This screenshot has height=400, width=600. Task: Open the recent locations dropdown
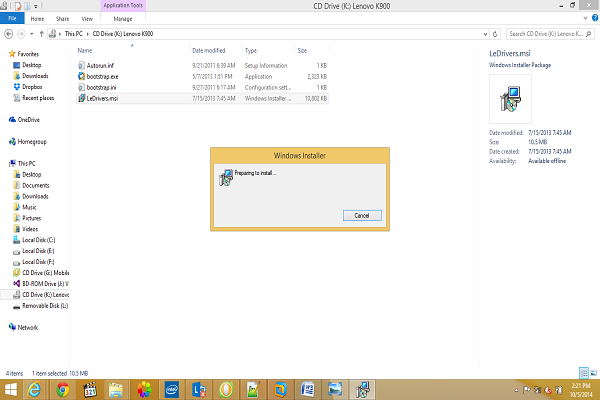pyautogui.click(x=32, y=34)
